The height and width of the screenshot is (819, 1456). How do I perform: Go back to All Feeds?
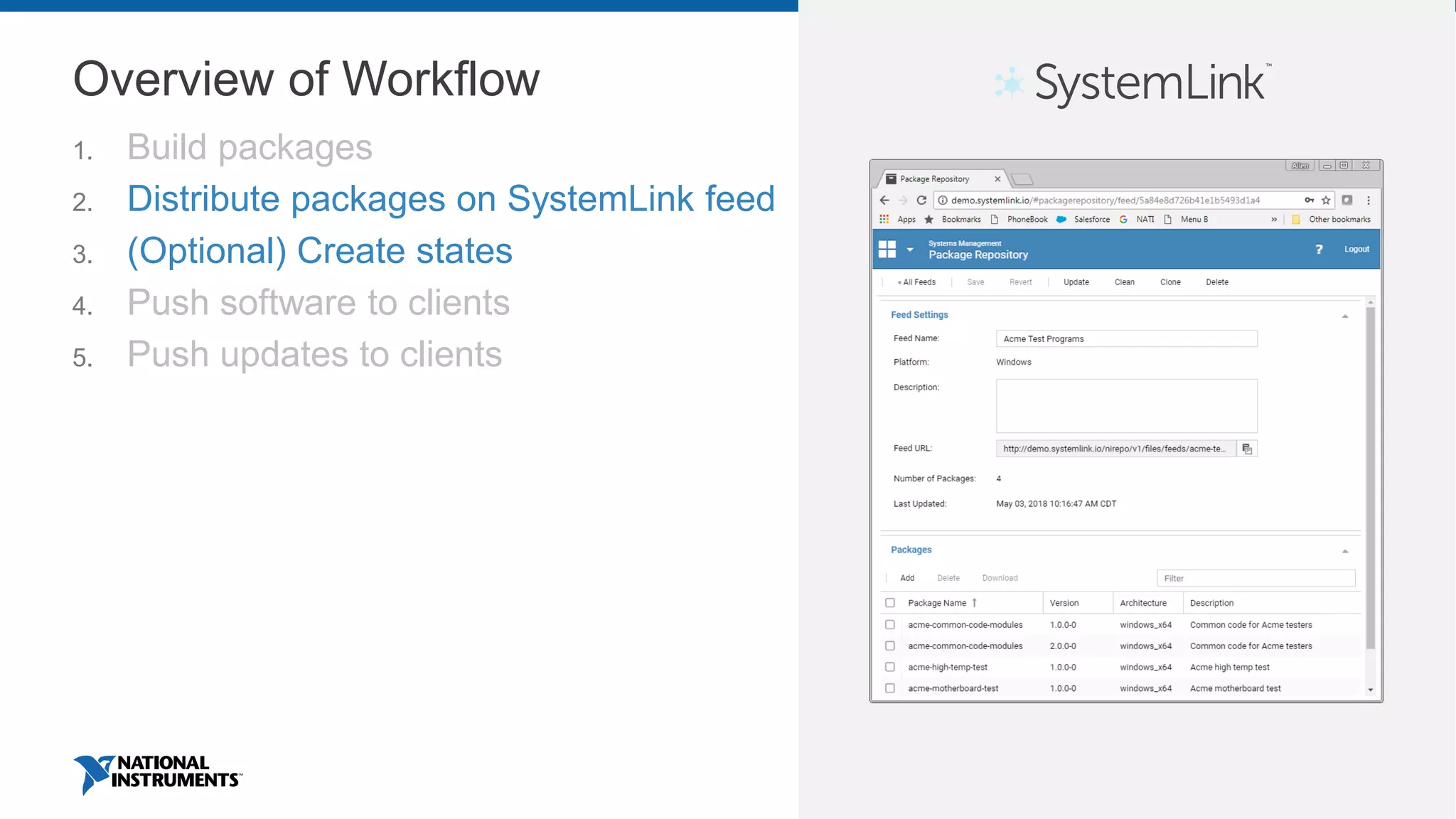(x=916, y=282)
